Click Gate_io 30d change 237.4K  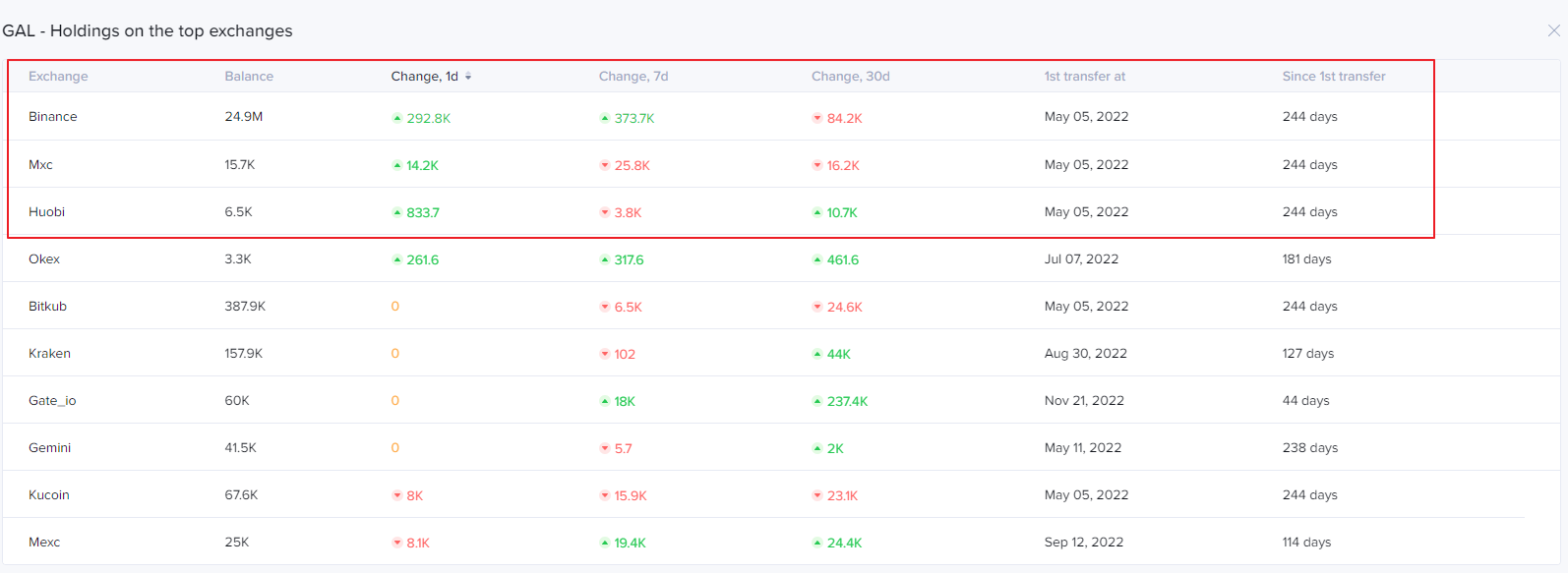click(847, 401)
